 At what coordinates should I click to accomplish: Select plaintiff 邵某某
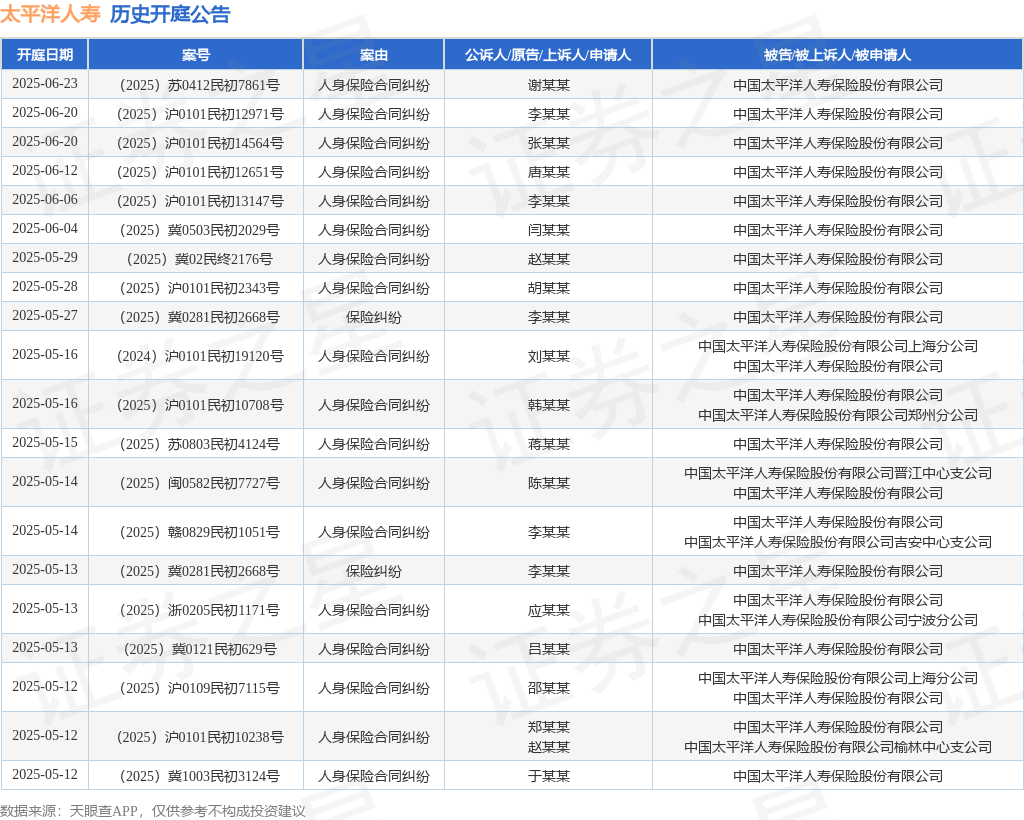coord(549,688)
